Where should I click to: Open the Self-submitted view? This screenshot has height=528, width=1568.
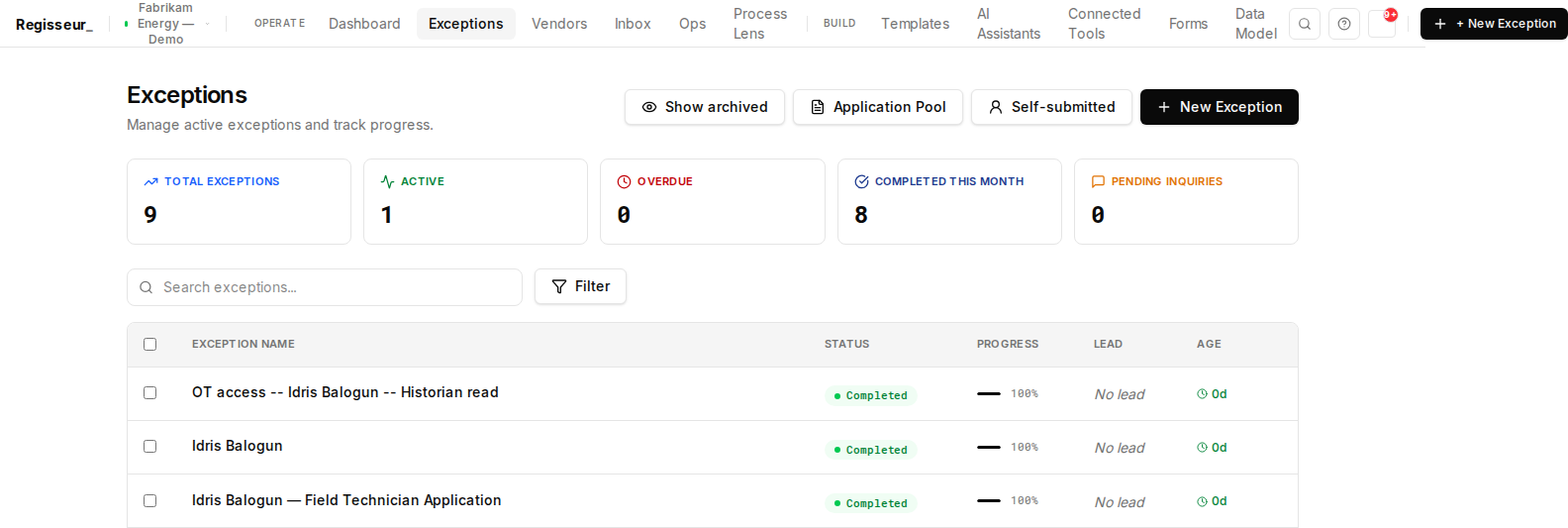coord(1051,107)
